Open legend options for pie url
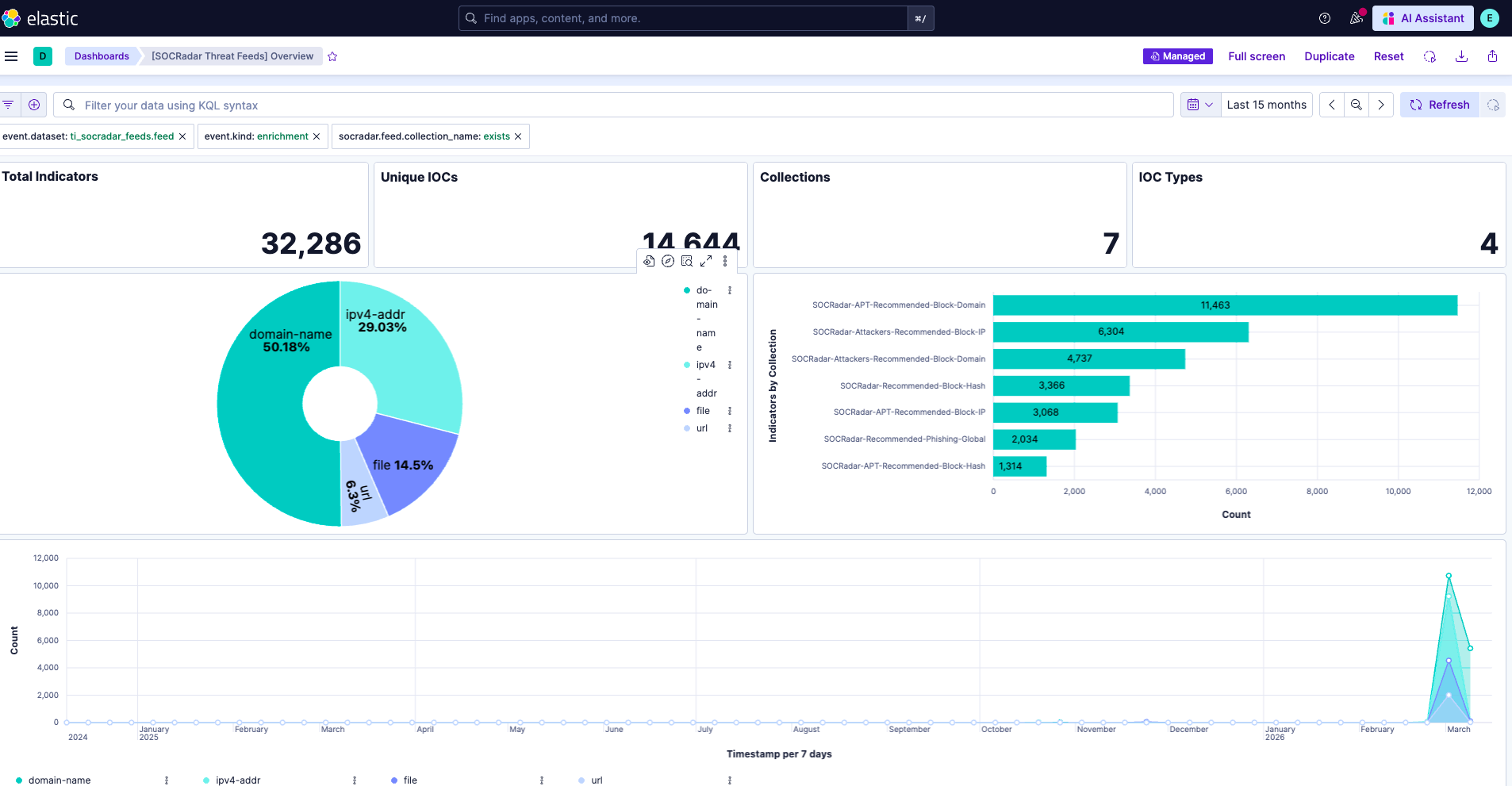 [x=730, y=428]
